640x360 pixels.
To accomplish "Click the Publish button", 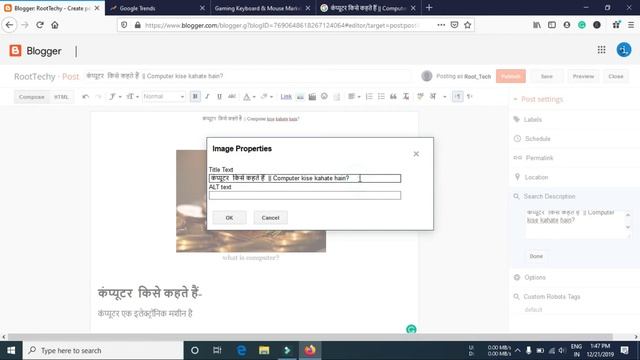I will (511, 76).
